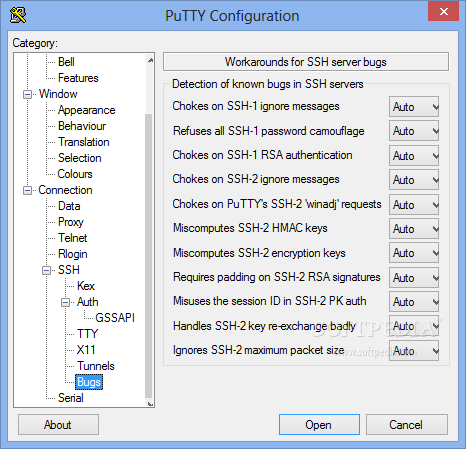Select X11 under SSH
466x449 pixels.
[x=86, y=350]
